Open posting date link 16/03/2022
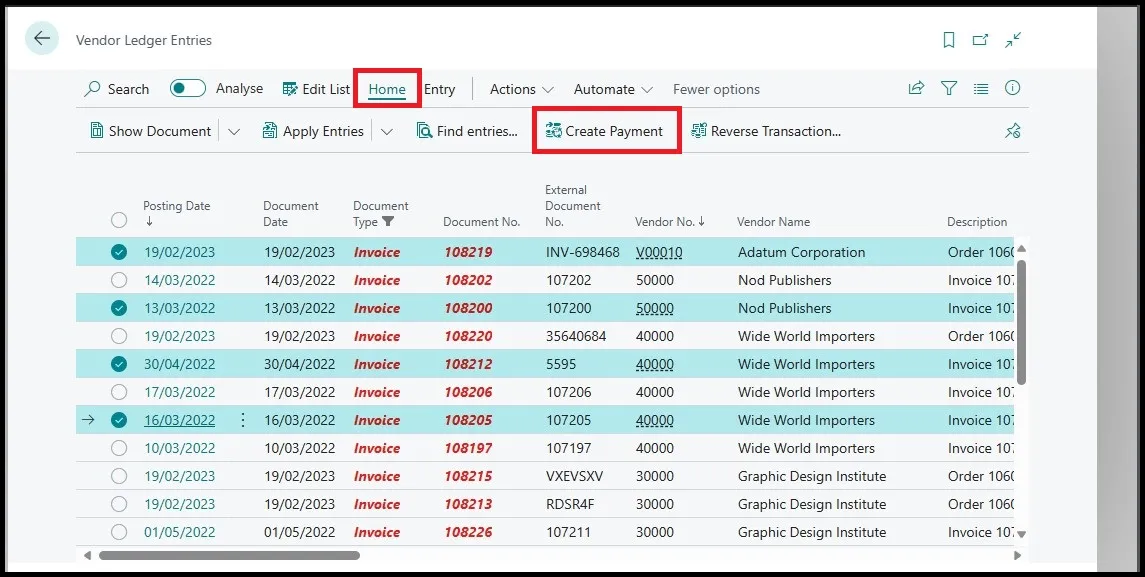Screen dimensions: 1145x577 point(180,420)
